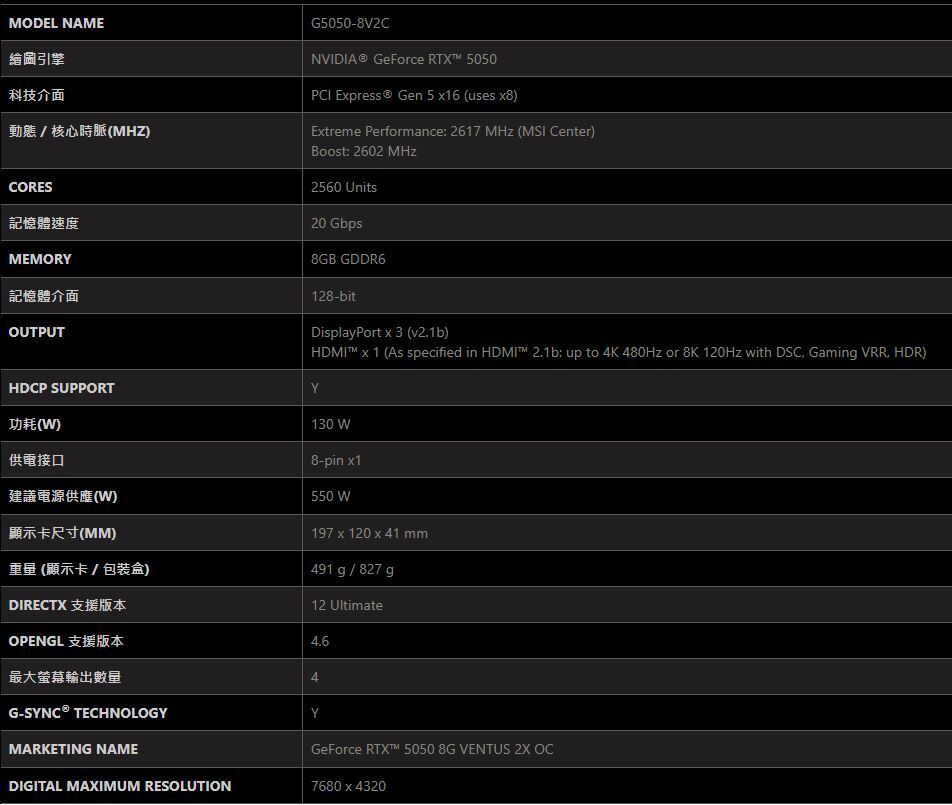Select the PCI Express Gen 5 x16 text
Viewport: 952px width, 805px height.
coord(414,95)
